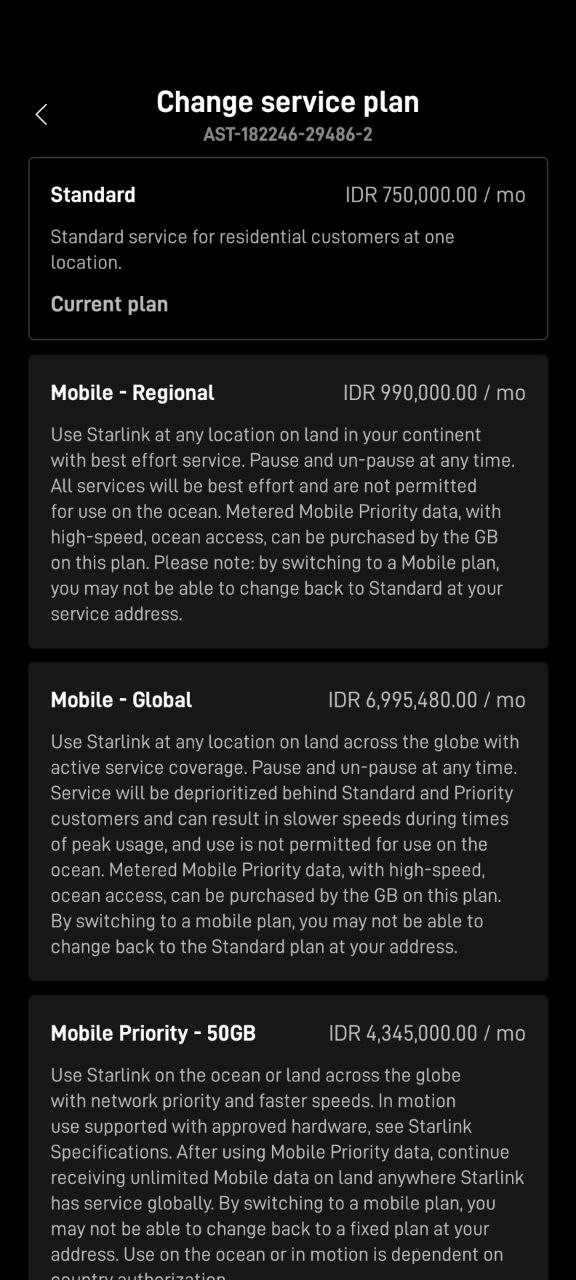Tap the IDR 750,000.00 / mo price
This screenshot has width=576, height=1280.
click(x=435, y=195)
